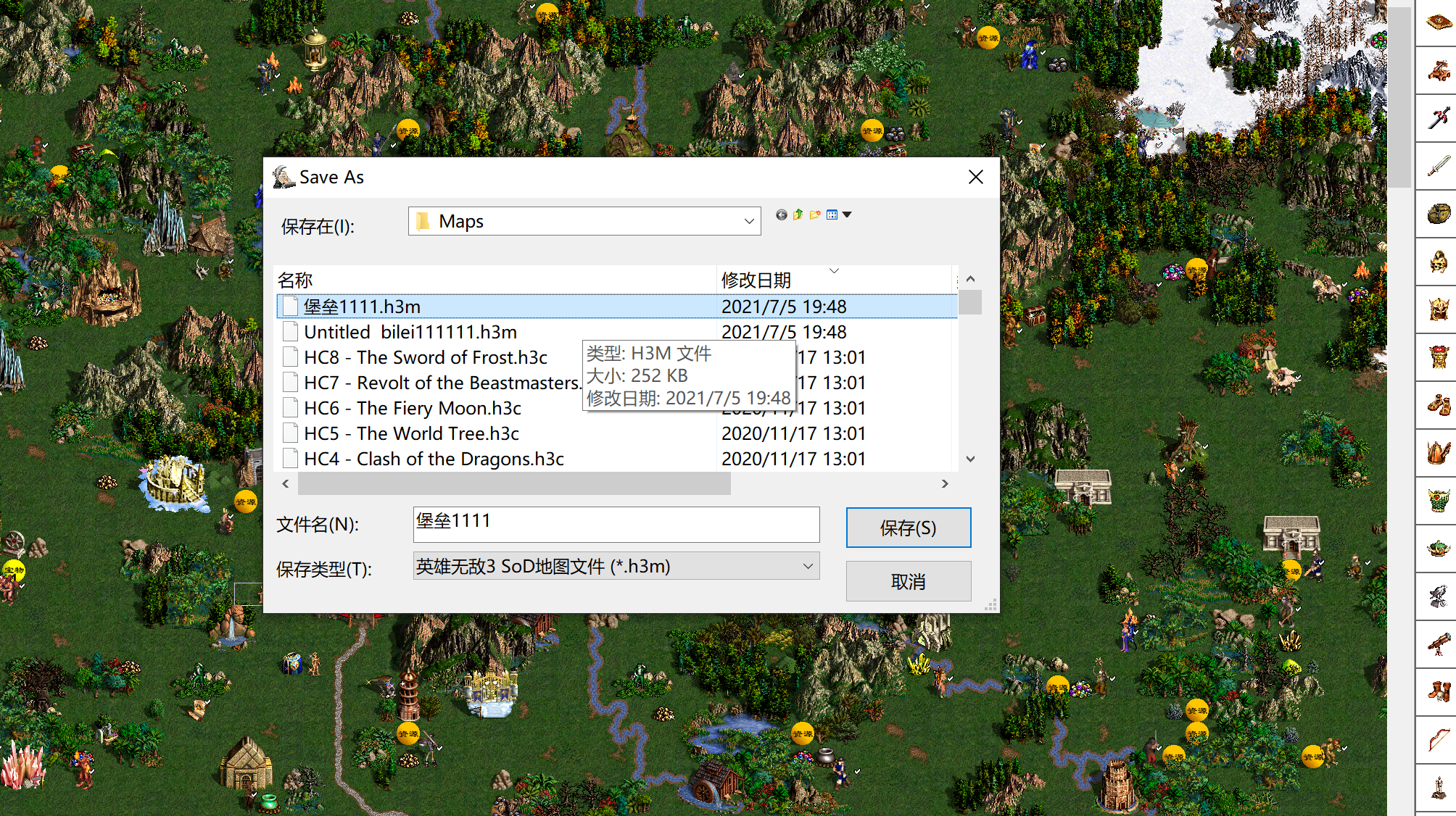The image size is (1456, 816).
Task: Close the Save As dialog
Action: (x=976, y=177)
